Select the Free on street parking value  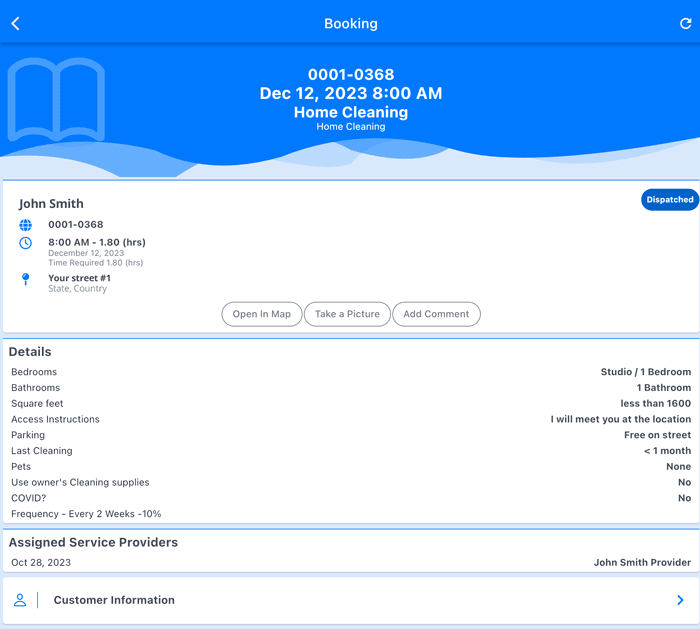tap(658, 435)
